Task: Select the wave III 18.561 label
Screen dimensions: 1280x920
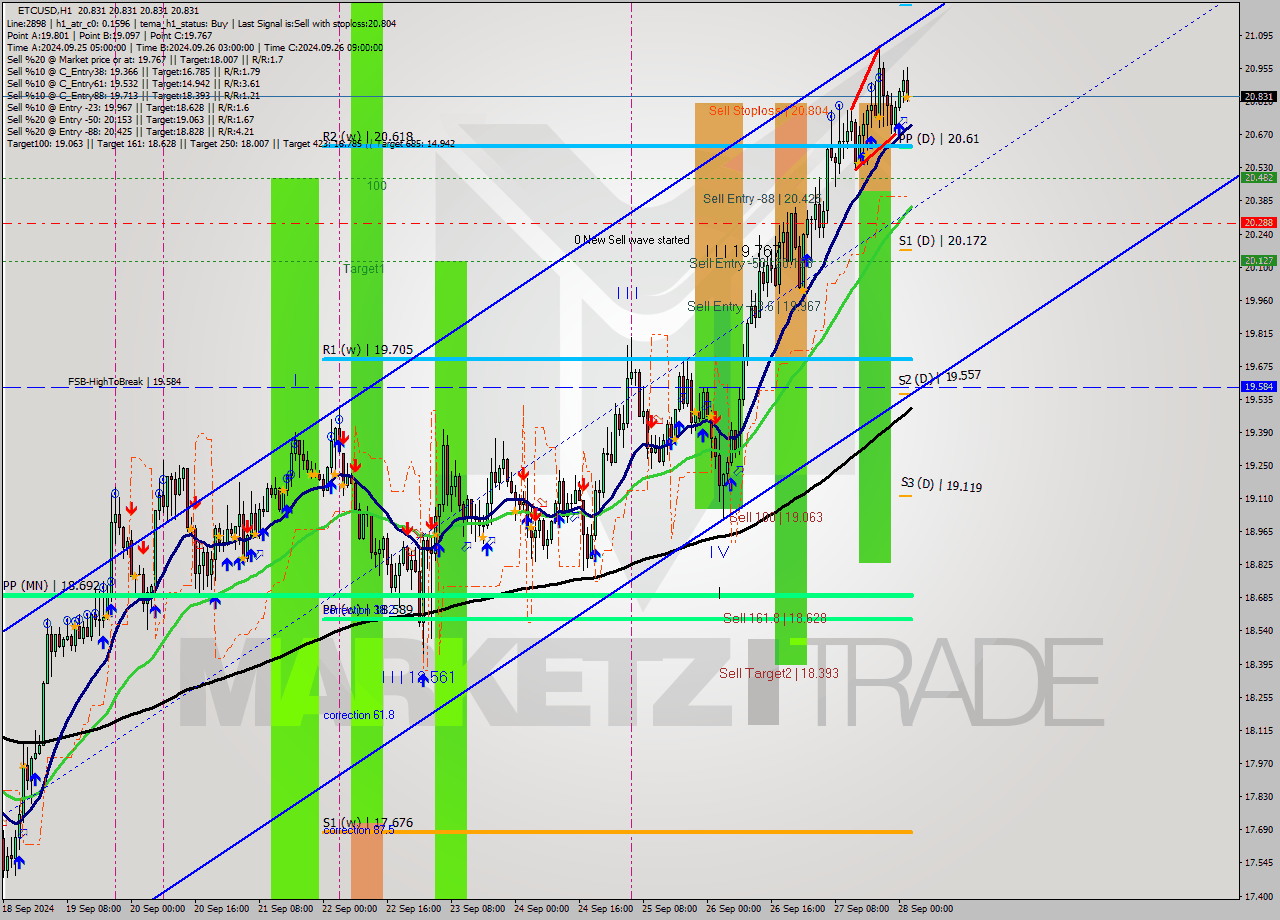Action: coord(419,677)
